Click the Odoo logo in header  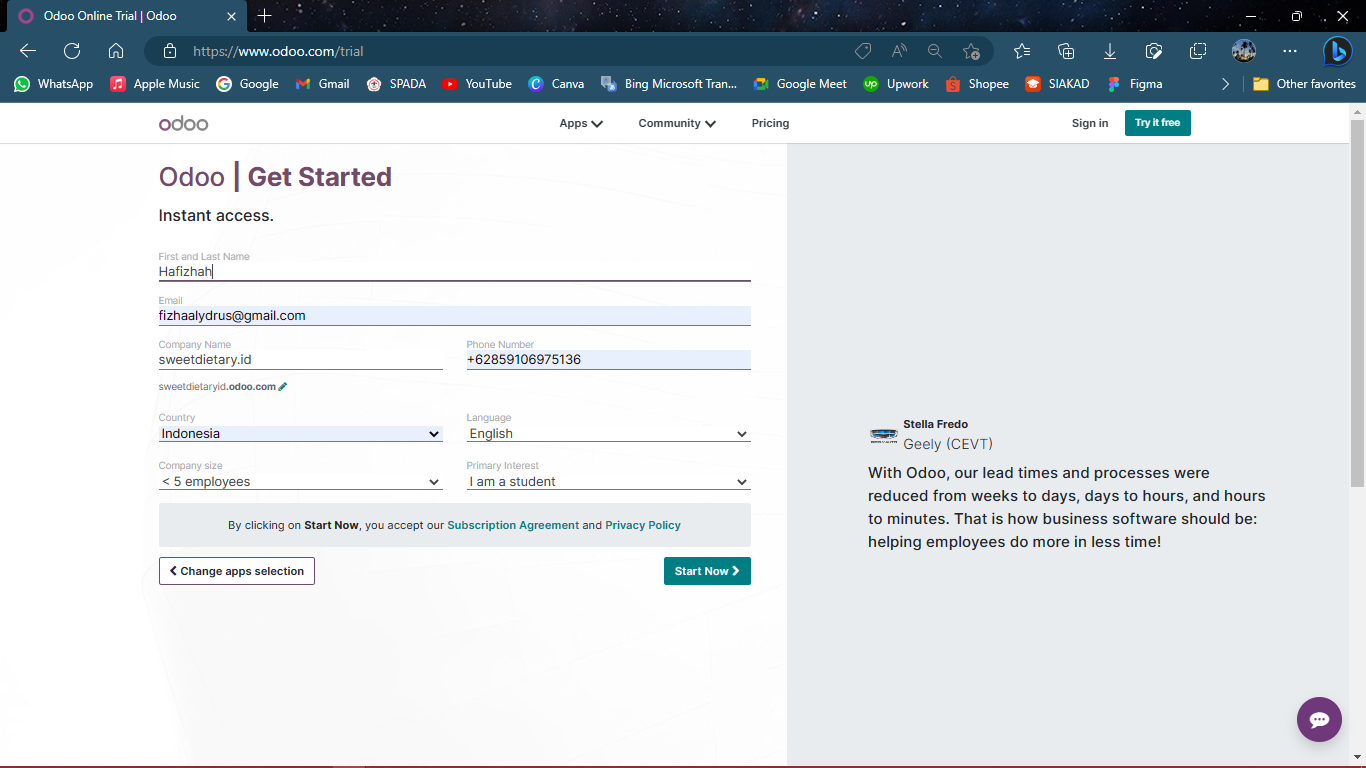coord(183,123)
